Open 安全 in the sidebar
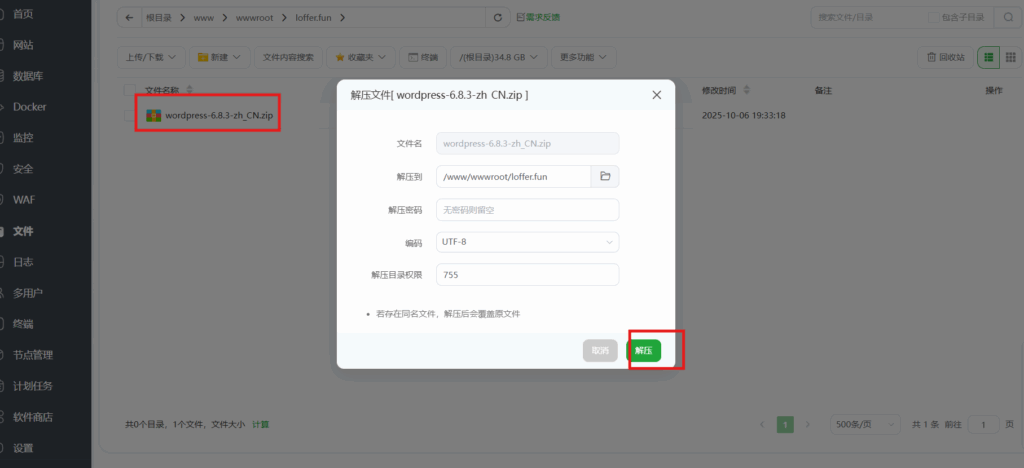 24,168
